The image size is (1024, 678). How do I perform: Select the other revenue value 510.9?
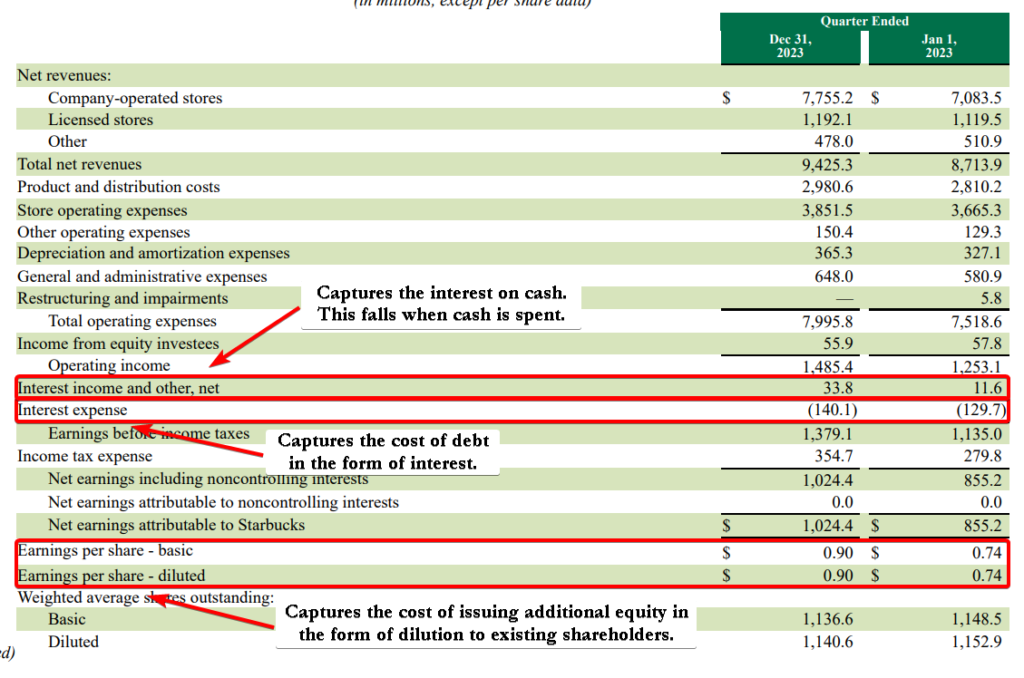983,142
